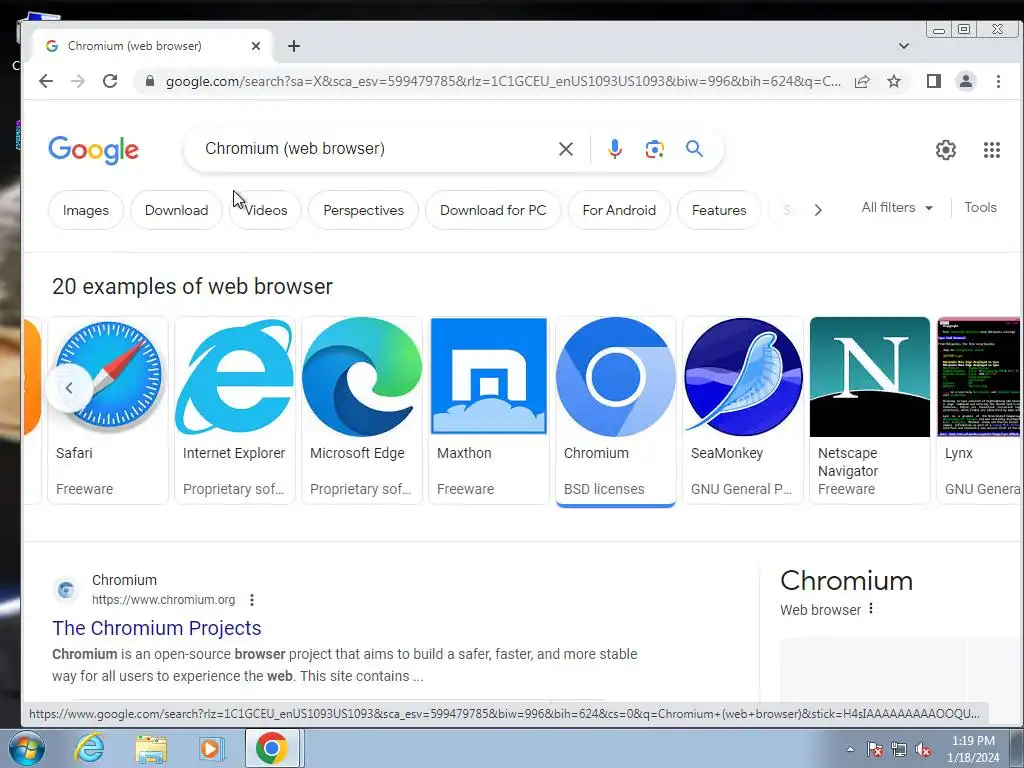Clear the search box with X
The width and height of the screenshot is (1024, 768).
(x=566, y=149)
